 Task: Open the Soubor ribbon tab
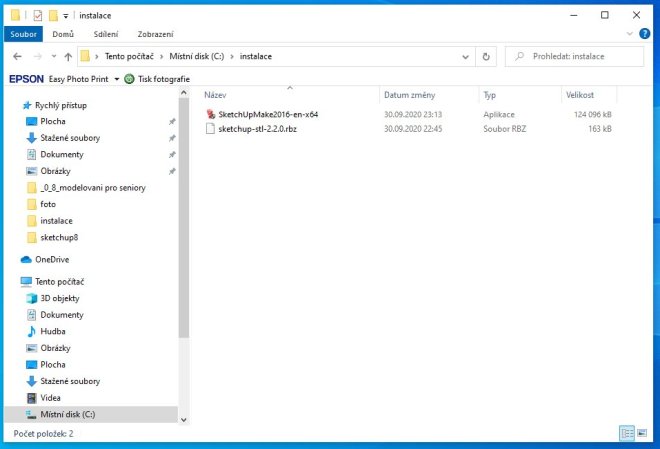tap(23, 34)
